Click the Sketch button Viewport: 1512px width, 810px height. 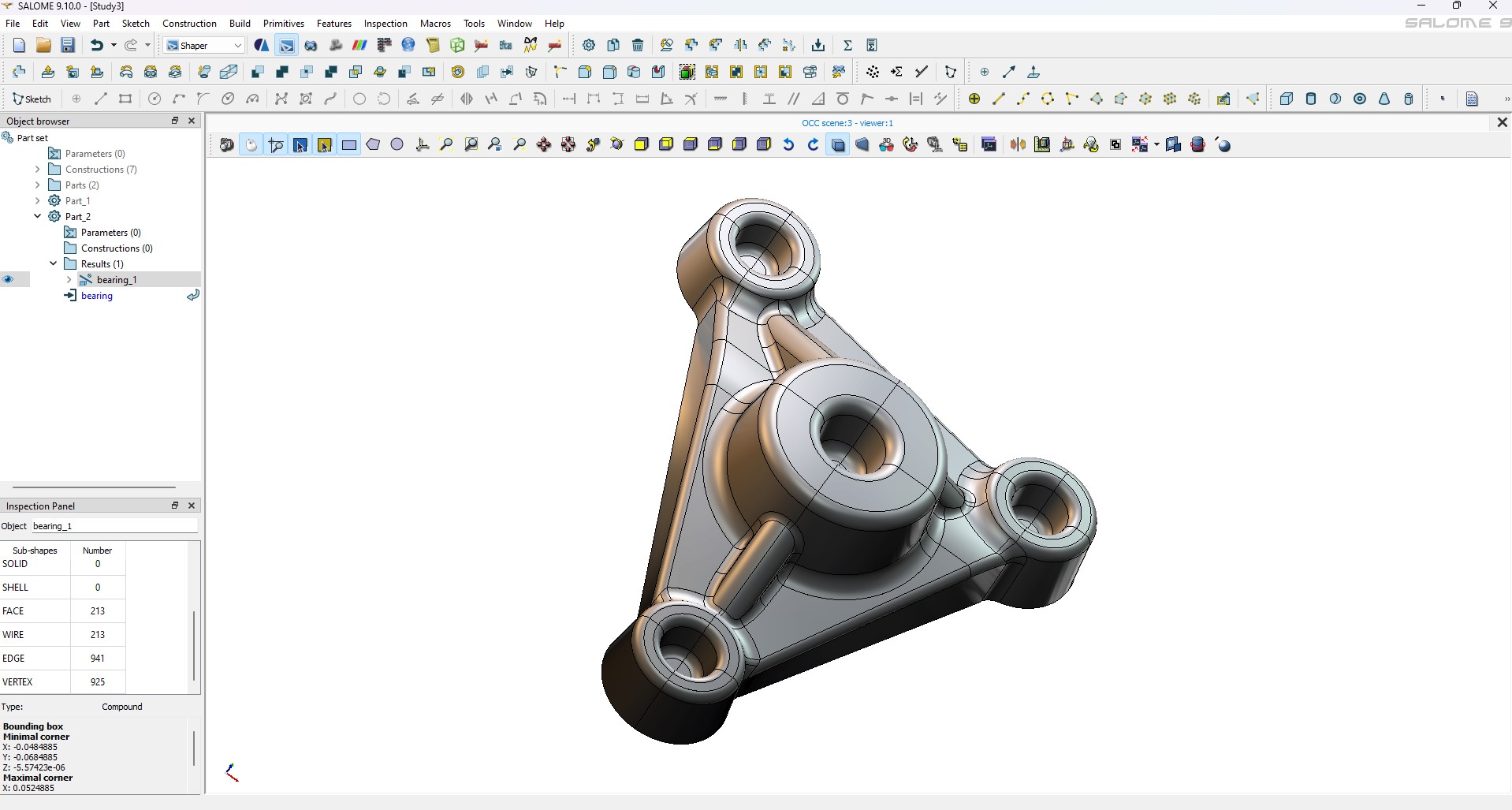32,99
